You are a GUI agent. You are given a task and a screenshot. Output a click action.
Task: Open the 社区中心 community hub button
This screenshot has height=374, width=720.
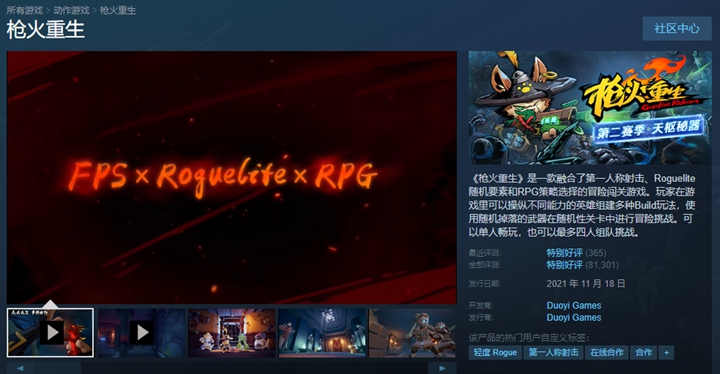coord(677,28)
